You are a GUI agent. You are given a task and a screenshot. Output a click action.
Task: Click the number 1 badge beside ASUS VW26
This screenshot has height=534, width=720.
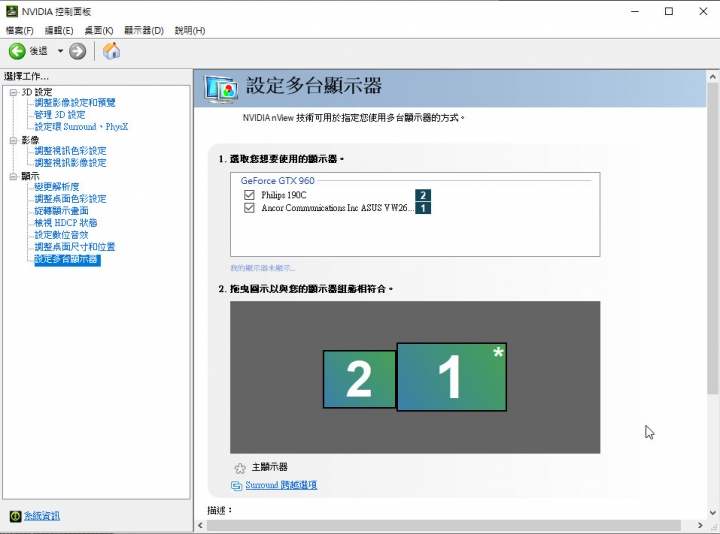423,208
